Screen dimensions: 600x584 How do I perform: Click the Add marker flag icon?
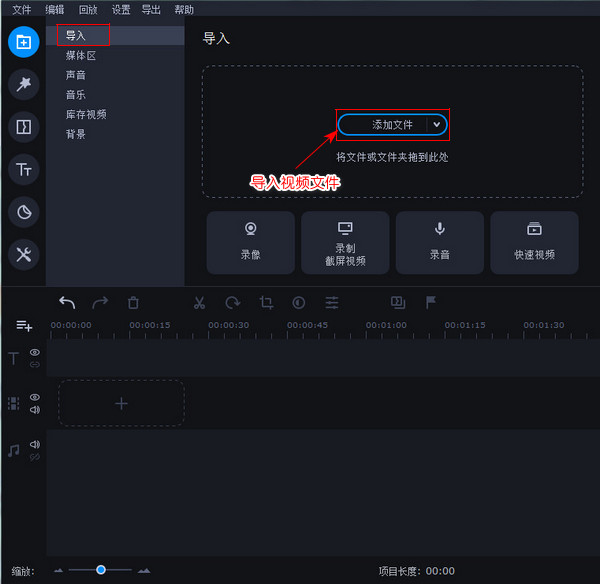(x=431, y=302)
